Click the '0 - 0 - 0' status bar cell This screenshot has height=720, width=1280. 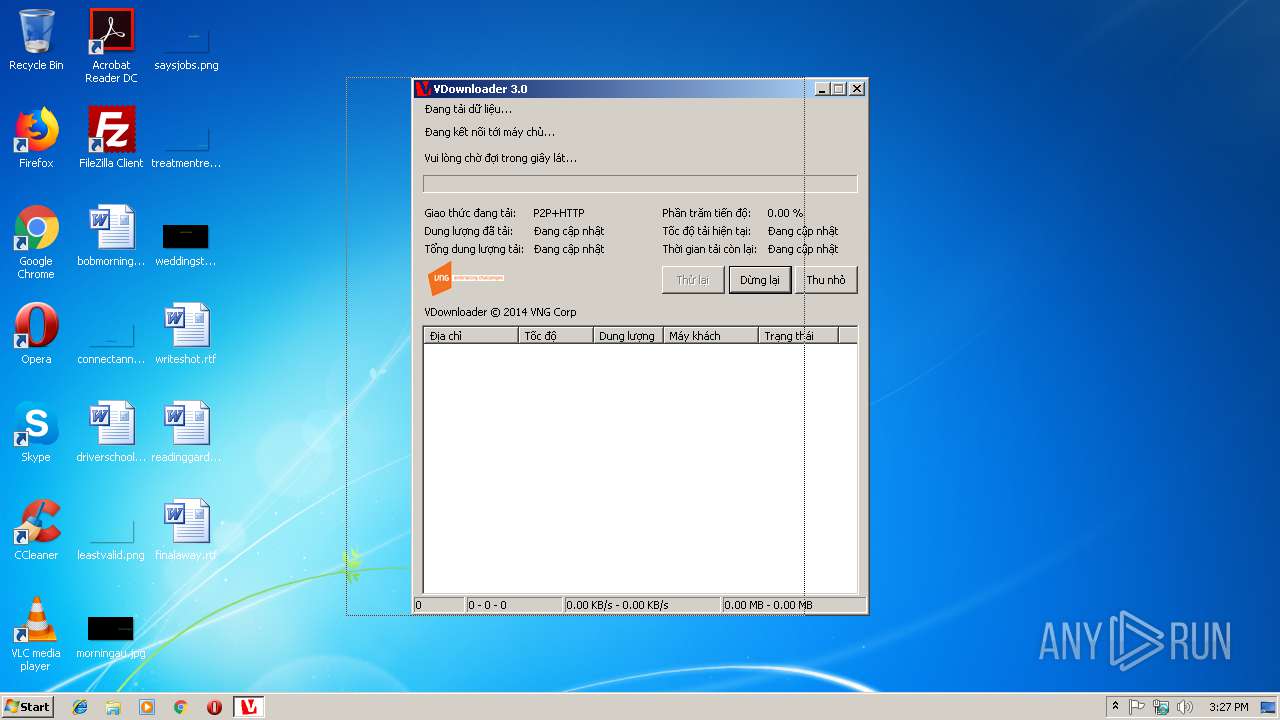click(x=514, y=605)
